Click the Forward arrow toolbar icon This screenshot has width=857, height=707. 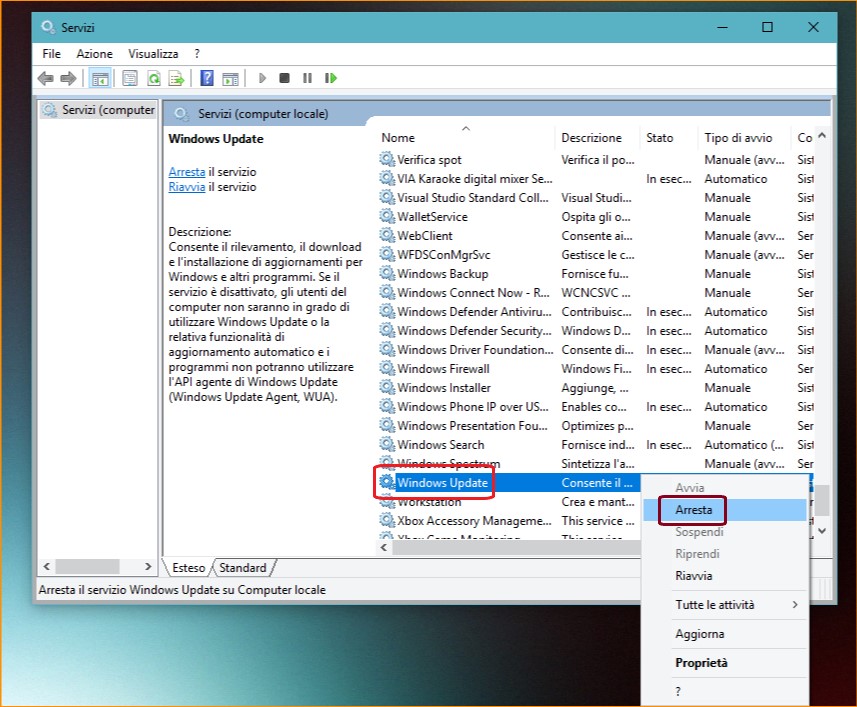[68, 79]
